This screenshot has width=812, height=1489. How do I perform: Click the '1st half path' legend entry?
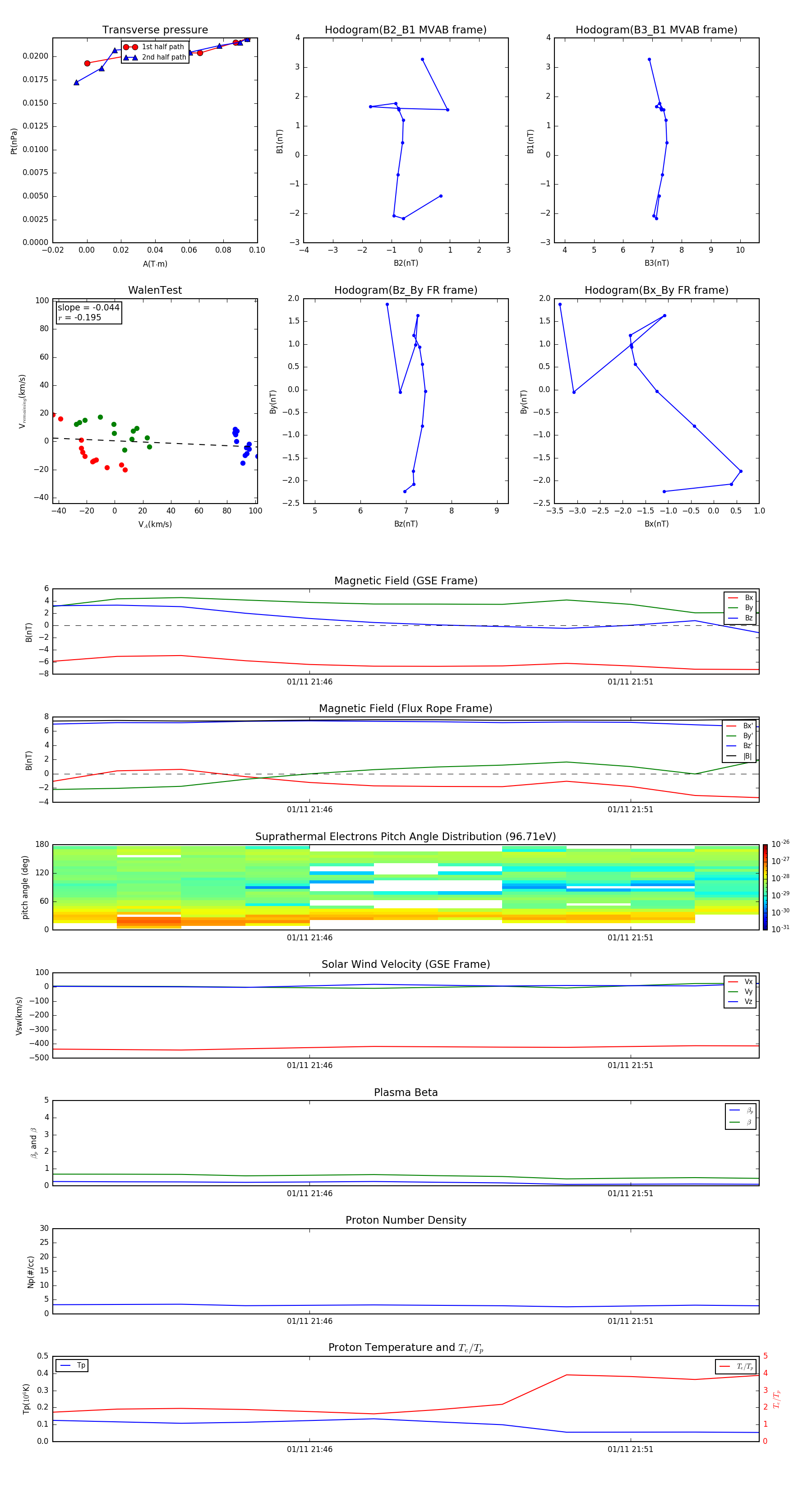point(154,47)
